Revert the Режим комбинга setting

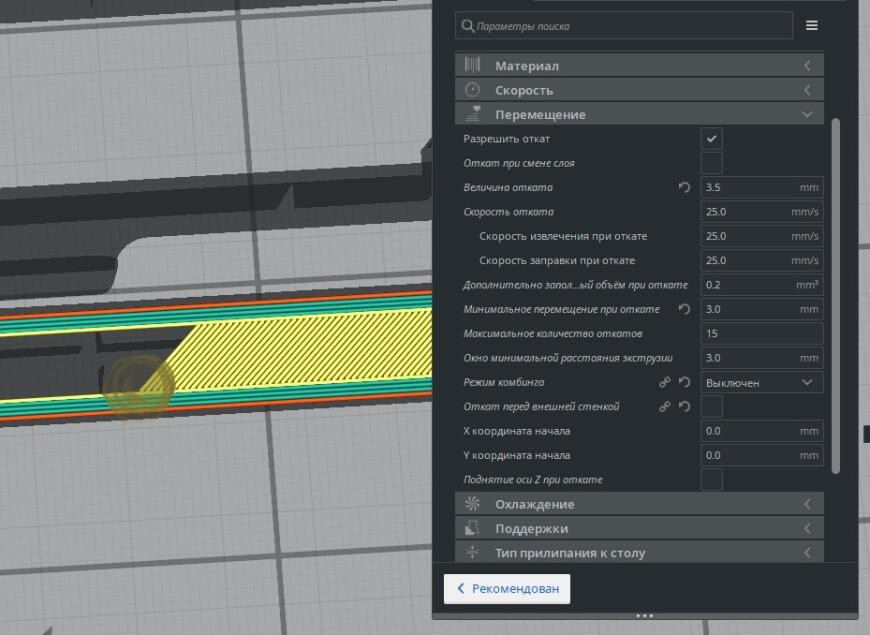(x=685, y=382)
